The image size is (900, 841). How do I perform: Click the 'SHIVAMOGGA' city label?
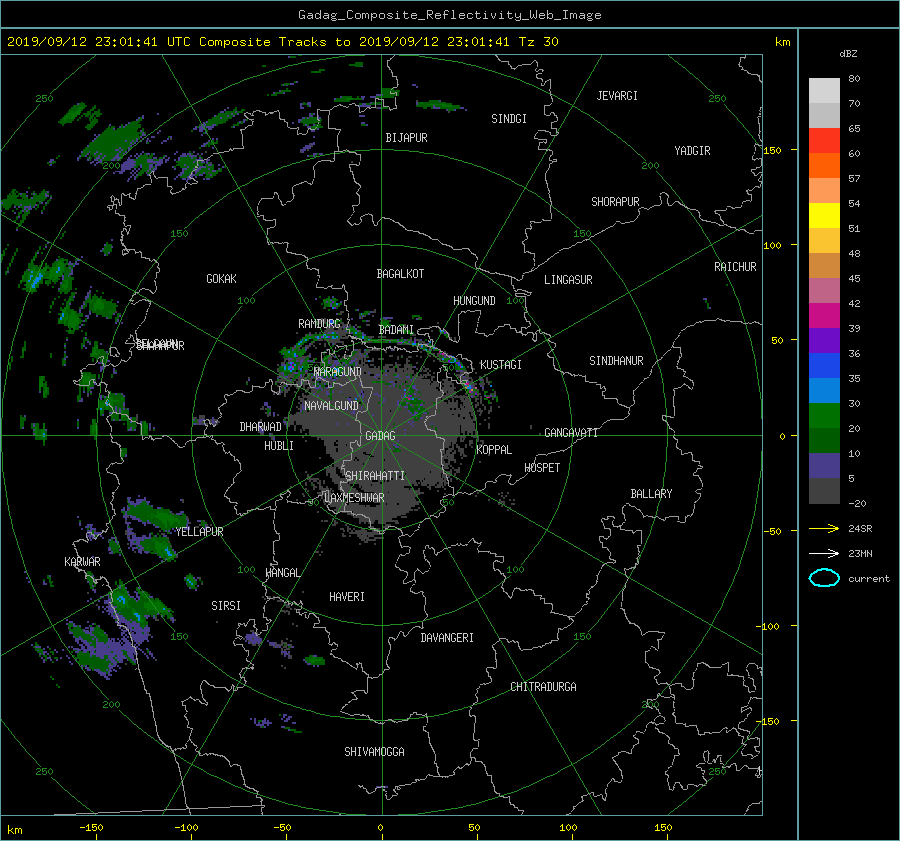(x=374, y=752)
